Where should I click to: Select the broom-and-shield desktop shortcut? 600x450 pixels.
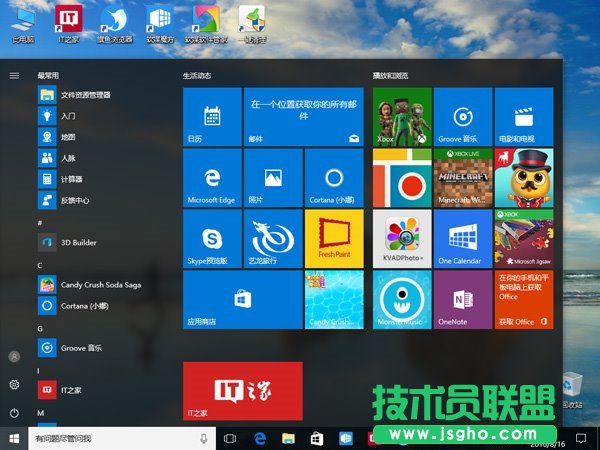(x=252, y=25)
